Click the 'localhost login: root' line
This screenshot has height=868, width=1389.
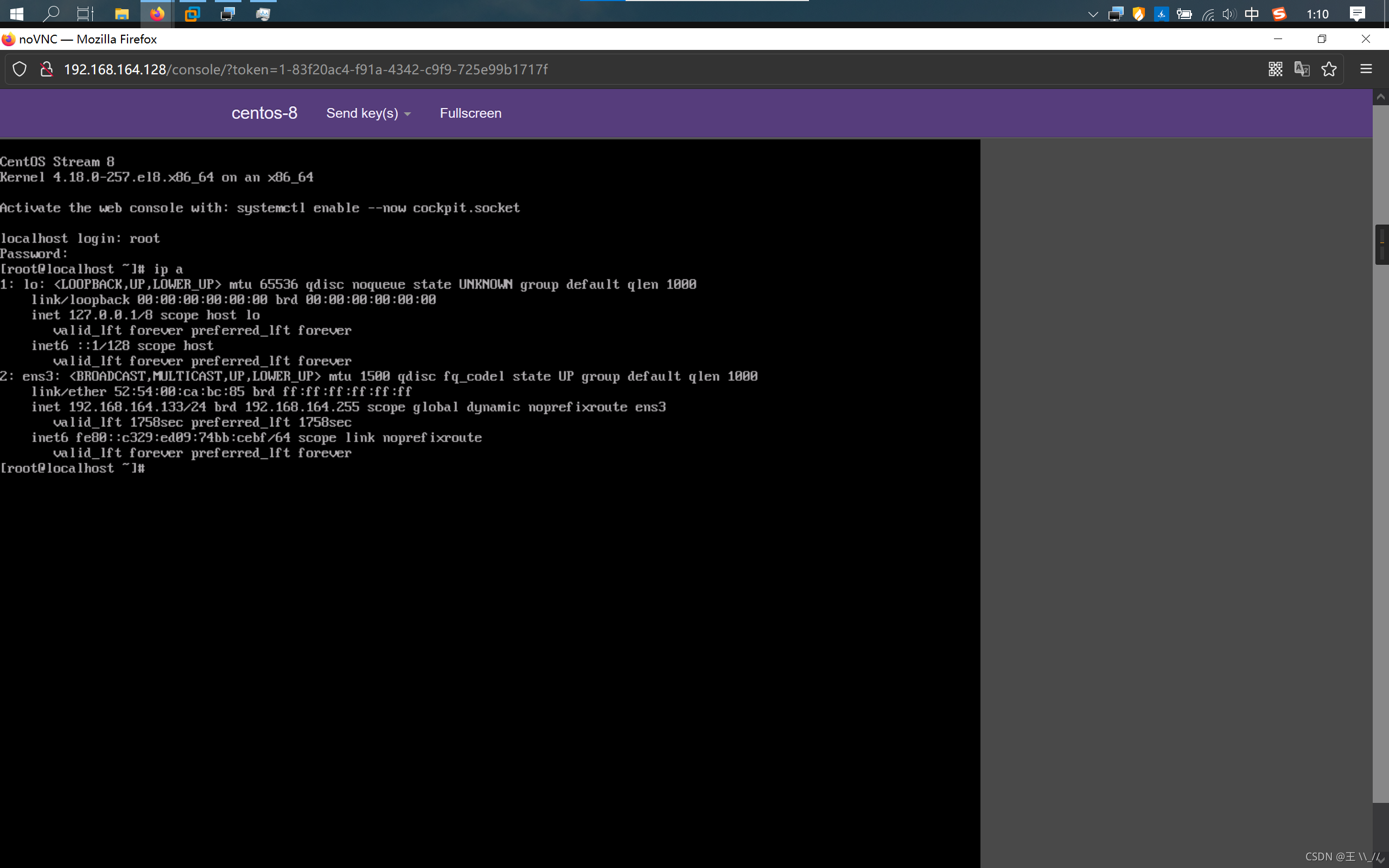coord(80,238)
